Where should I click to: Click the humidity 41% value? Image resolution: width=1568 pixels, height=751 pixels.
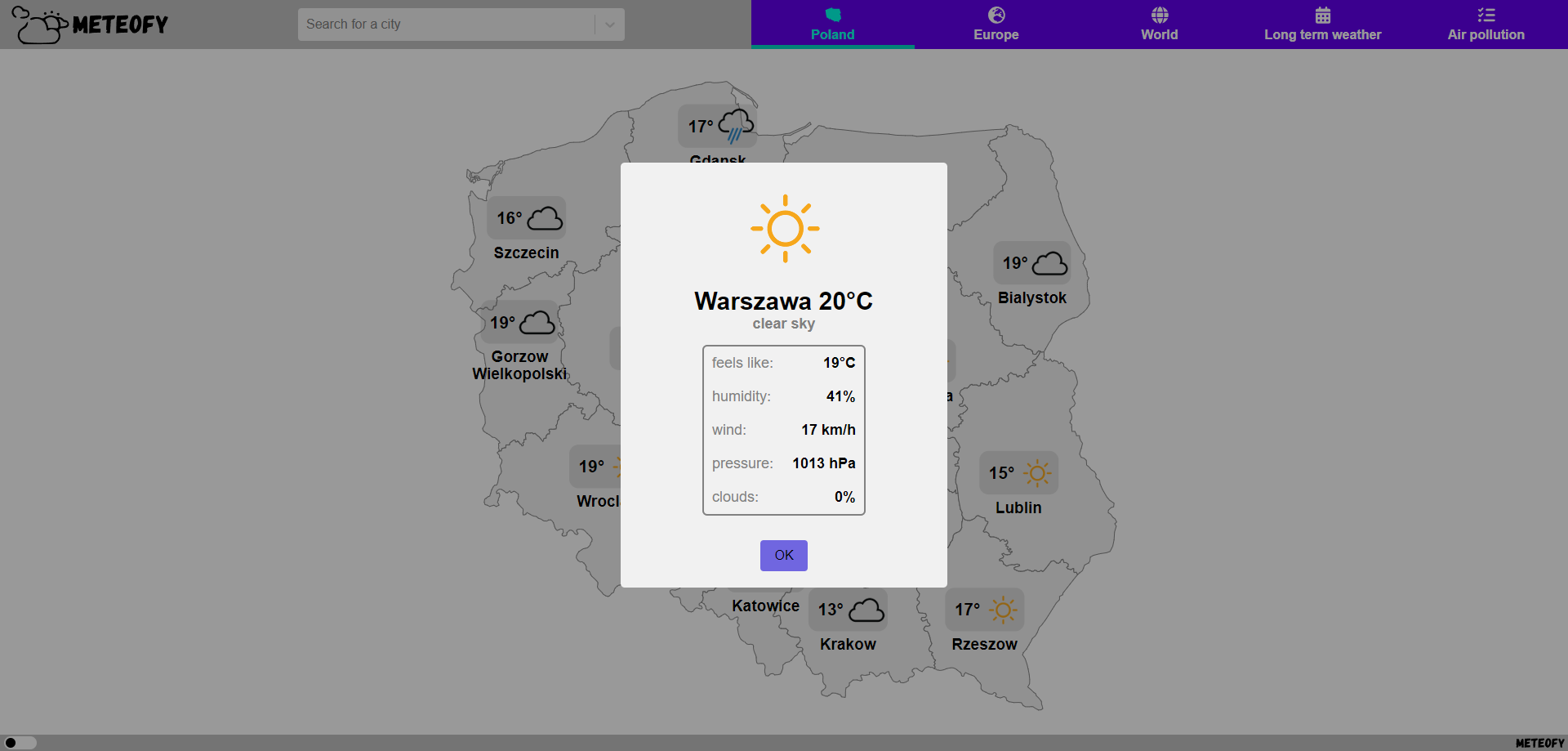pyautogui.click(x=840, y=396)
